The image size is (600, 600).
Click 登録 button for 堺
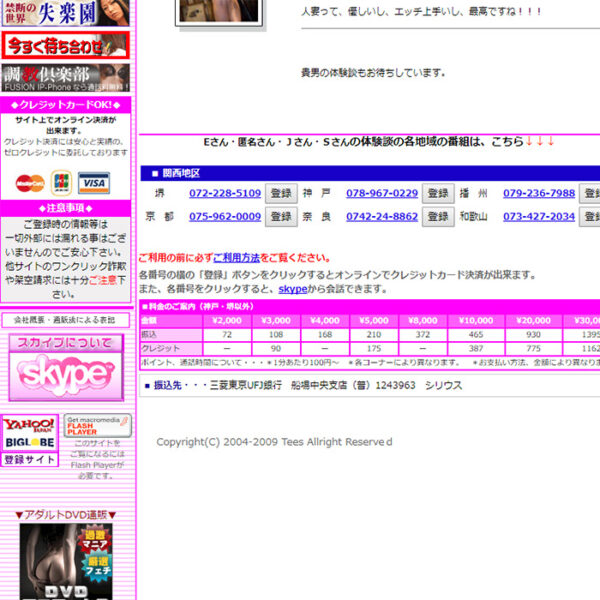coord(281,193)
